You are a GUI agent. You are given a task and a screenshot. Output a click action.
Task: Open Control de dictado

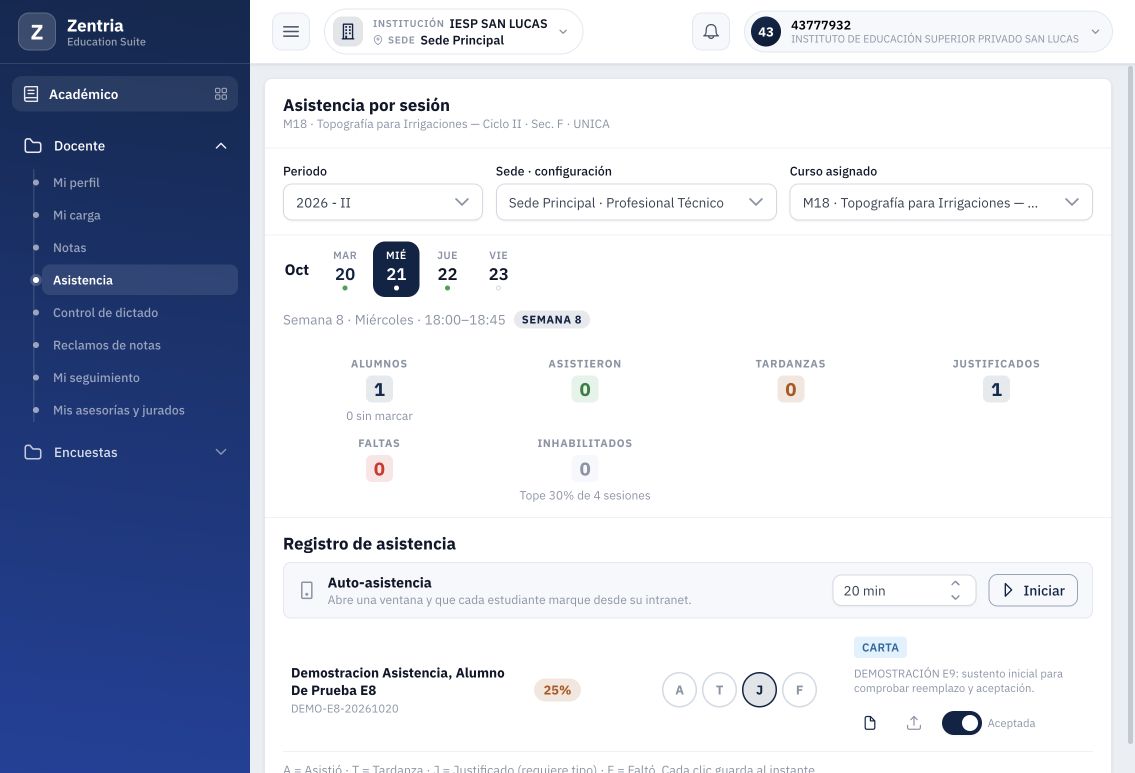[106, 313]
